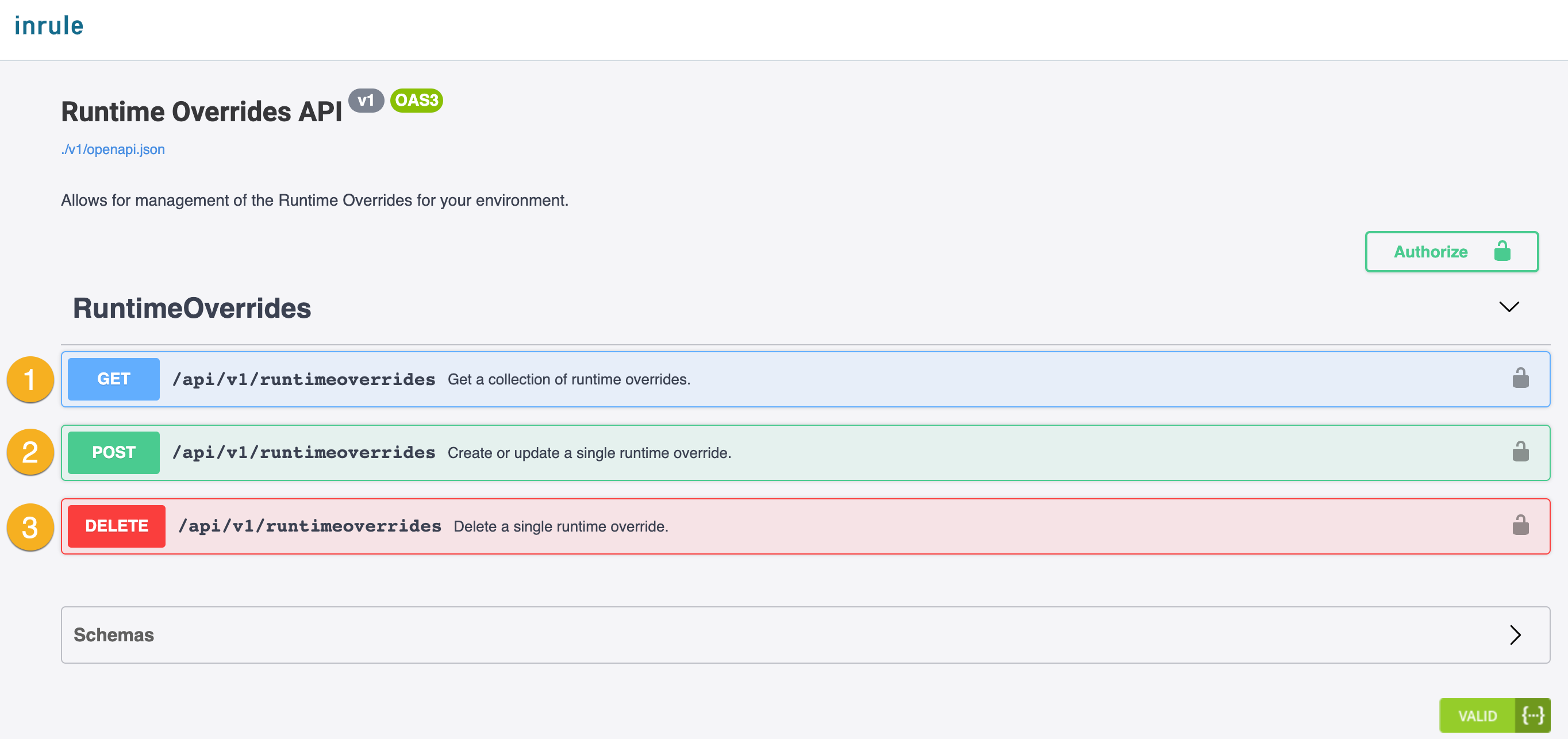1568x739 pixels.
Task: Click the v1 version badge
Action: (x=367, y=101)
